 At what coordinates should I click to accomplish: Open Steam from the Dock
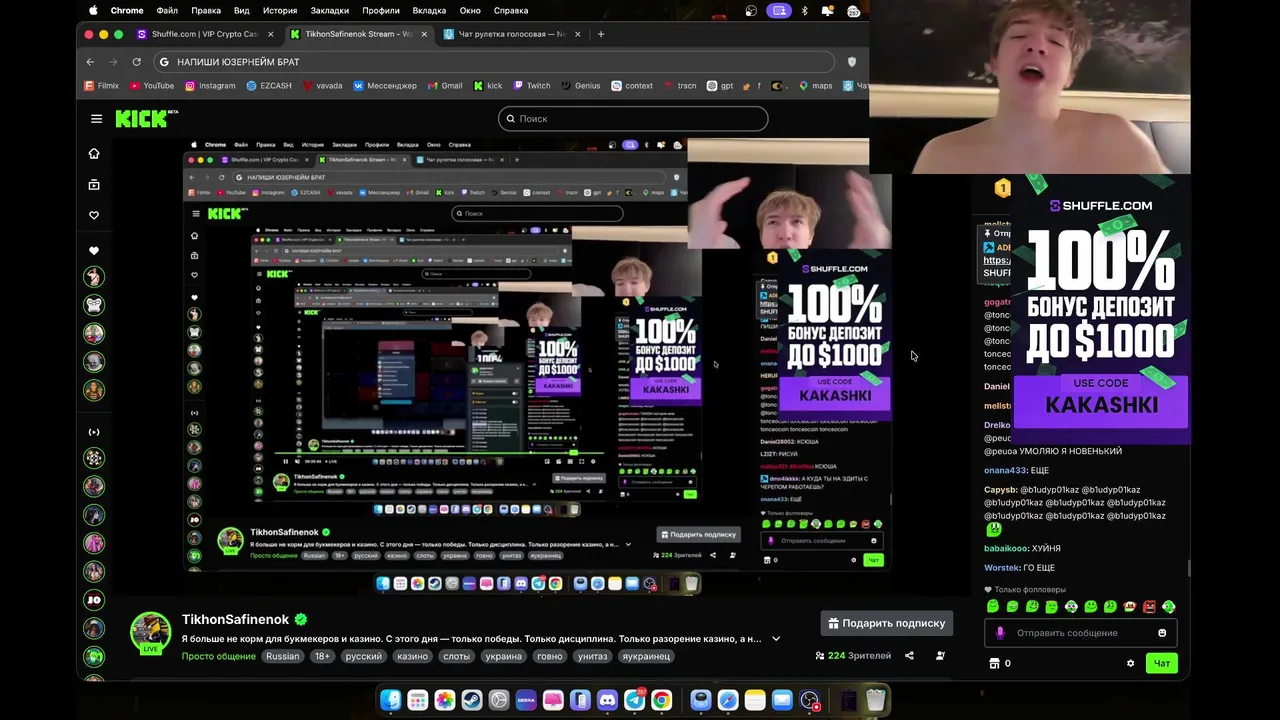(472, 701)
